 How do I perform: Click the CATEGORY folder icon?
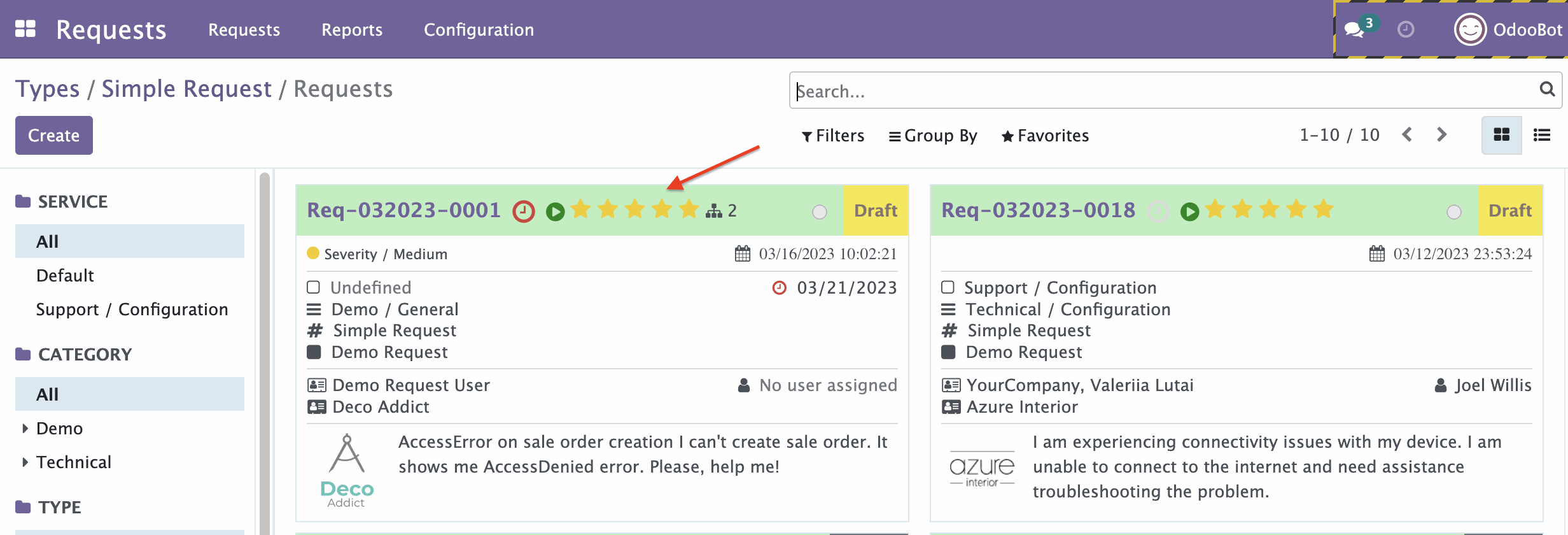[23, 354]
